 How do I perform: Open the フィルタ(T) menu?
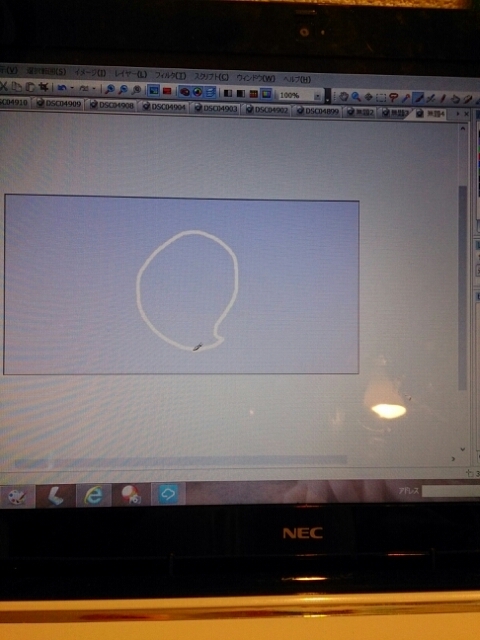(170, 76)
